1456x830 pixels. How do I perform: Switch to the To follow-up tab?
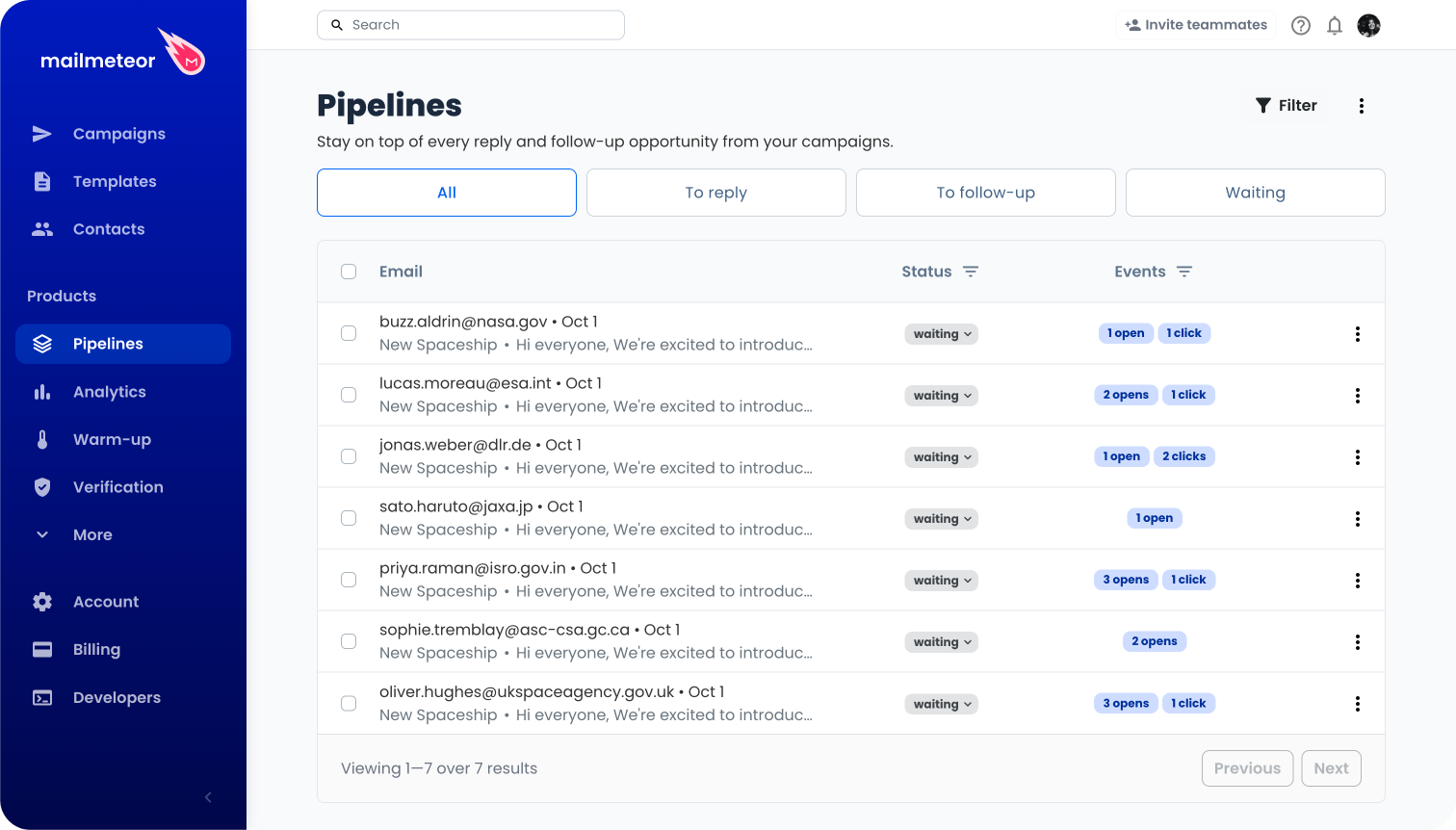(986, 193)
